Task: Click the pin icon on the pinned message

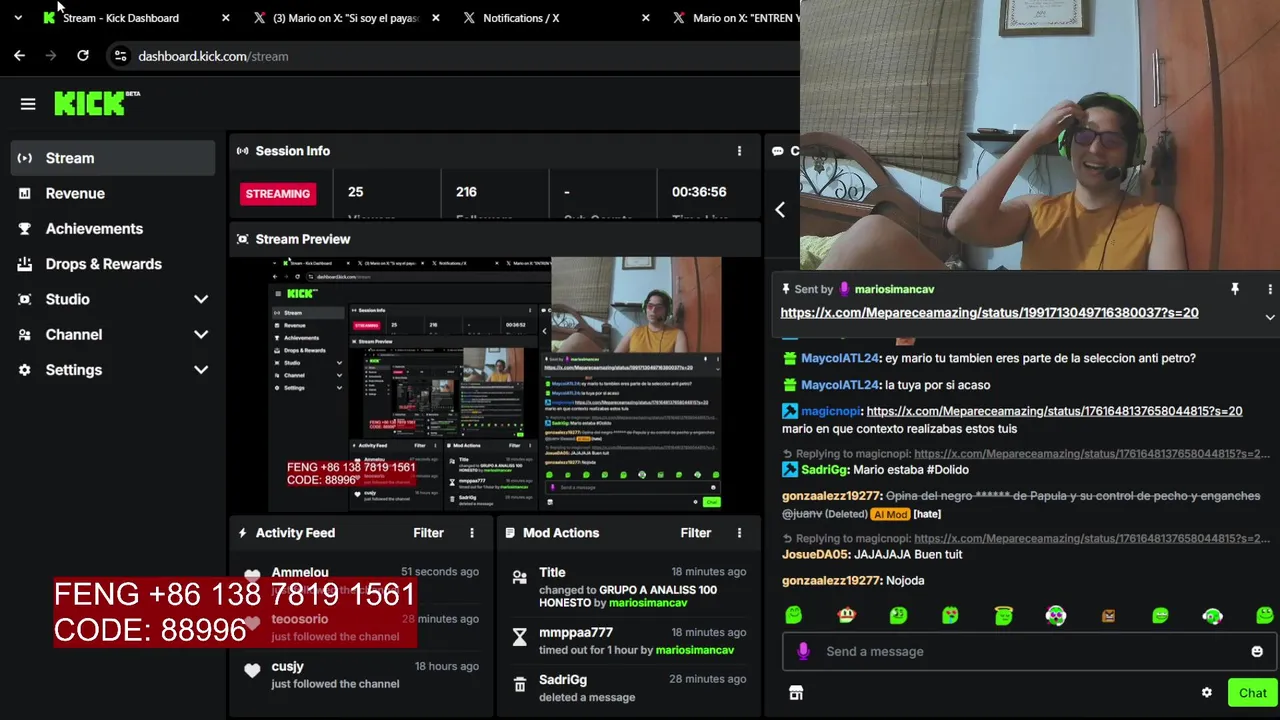Action: click(x=1235, y=289)
